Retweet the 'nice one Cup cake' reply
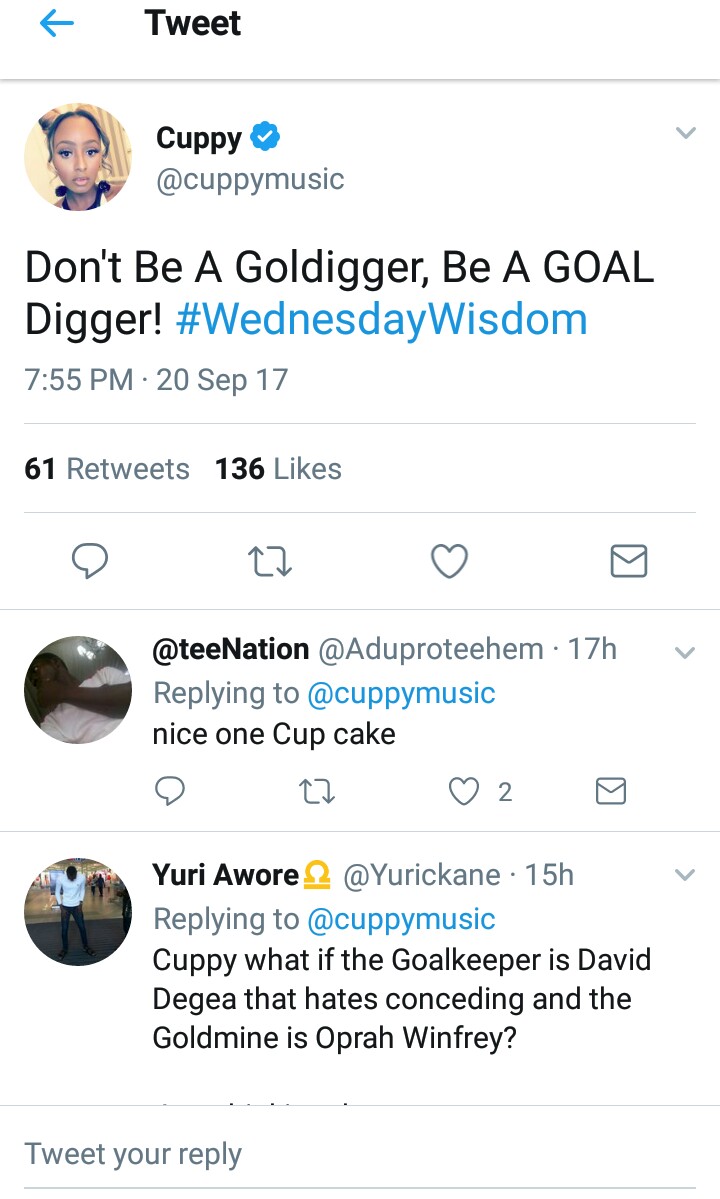Viewport: 720px width, 1199px height. (x=317, y=792)
